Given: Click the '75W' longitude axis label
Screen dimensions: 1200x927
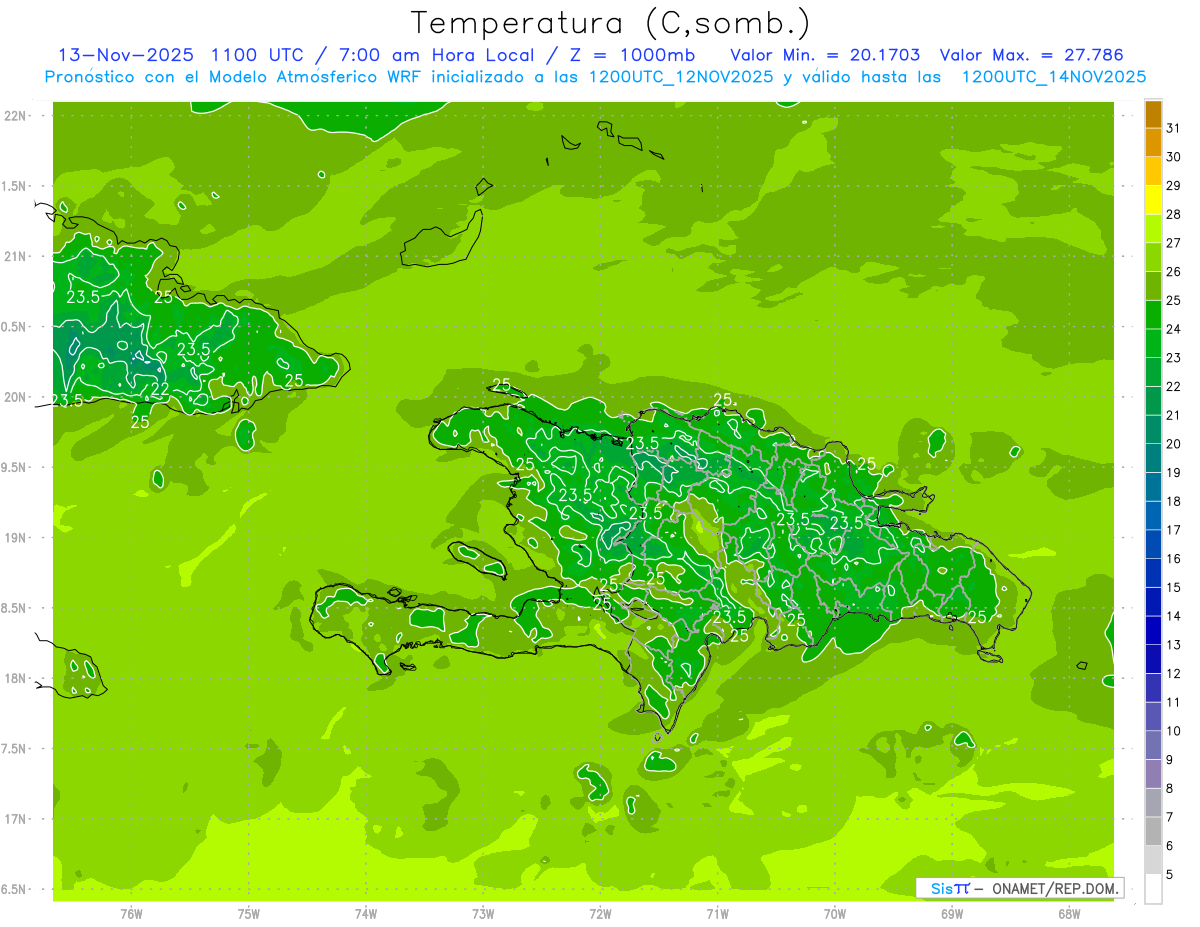Looking at the screenshot, I should coord(249,914).
